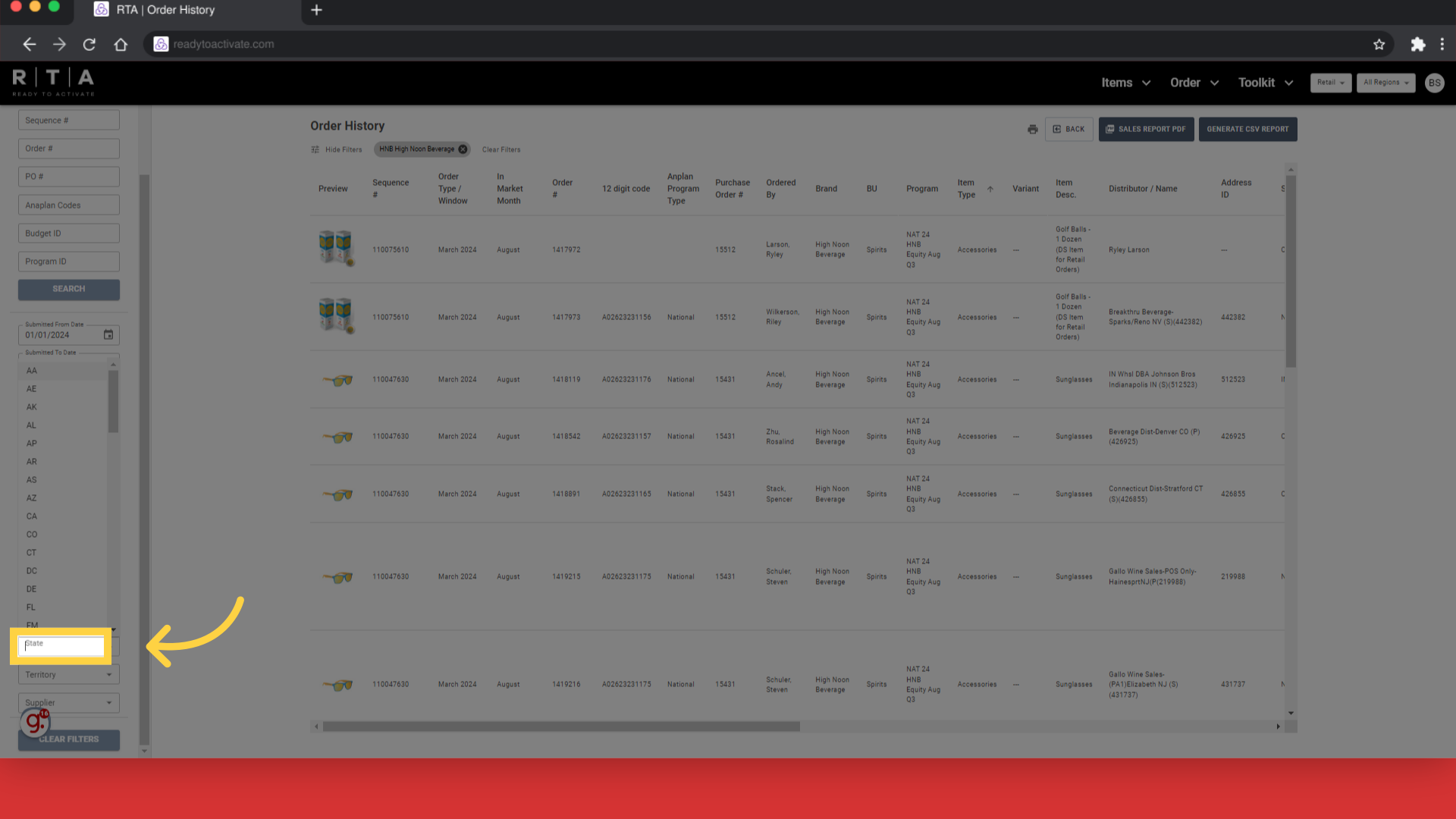Viewport: 1456px width, 819px height.
Task: Open the BS user avatar menu
Action: point(1434,83)
